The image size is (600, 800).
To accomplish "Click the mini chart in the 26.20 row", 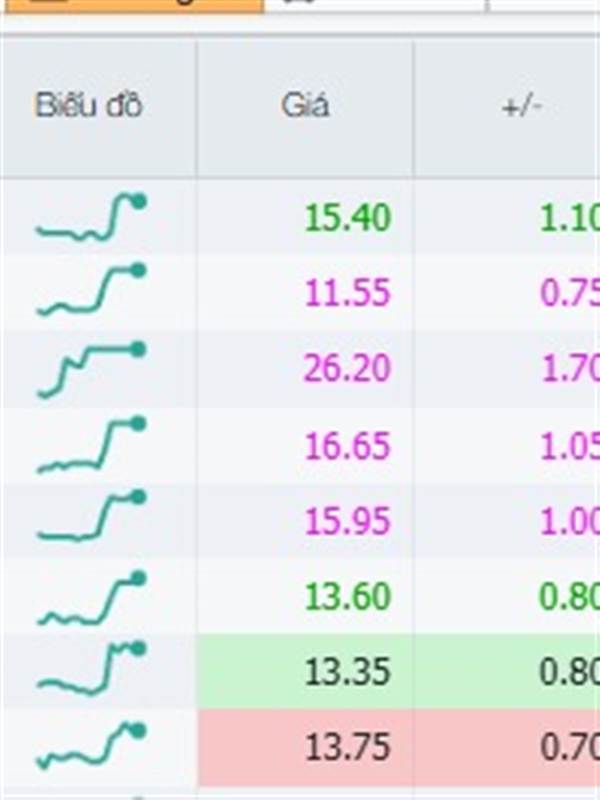I will (x=91, y=368).
